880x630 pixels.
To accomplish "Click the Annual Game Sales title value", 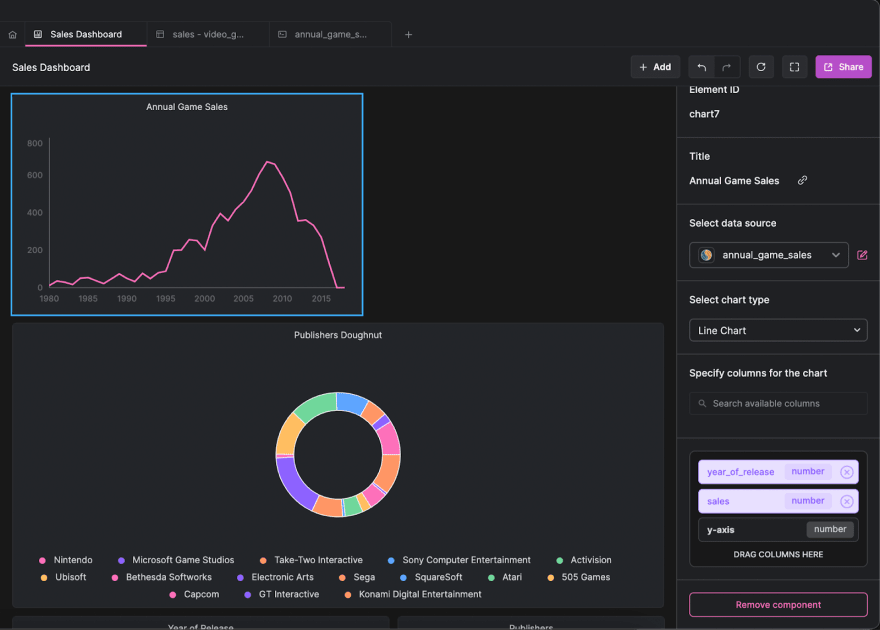I will [x=734, y=181].
